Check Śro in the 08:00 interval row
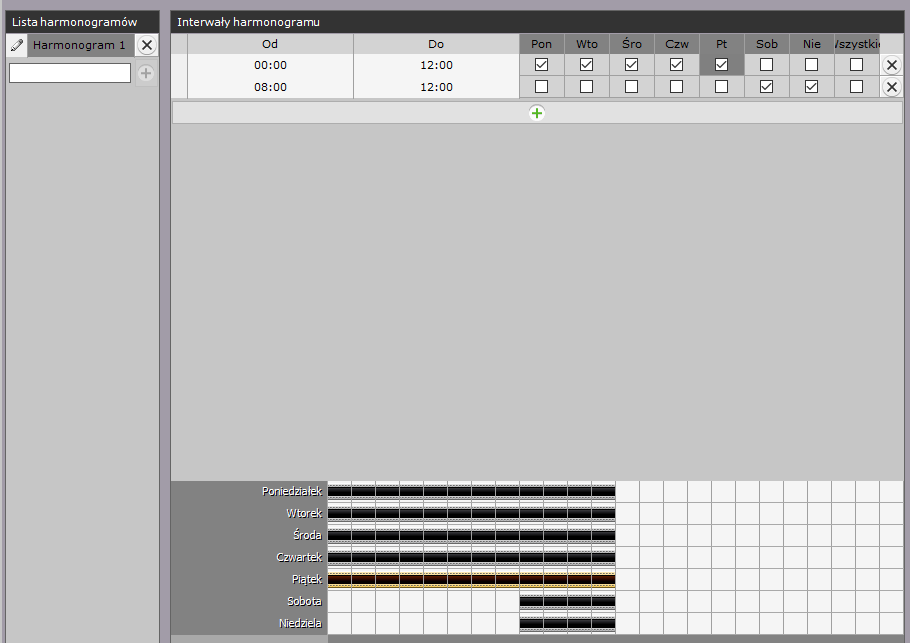Screen dimensions: 910x643 pyautogui.click(x=632, y=87)
